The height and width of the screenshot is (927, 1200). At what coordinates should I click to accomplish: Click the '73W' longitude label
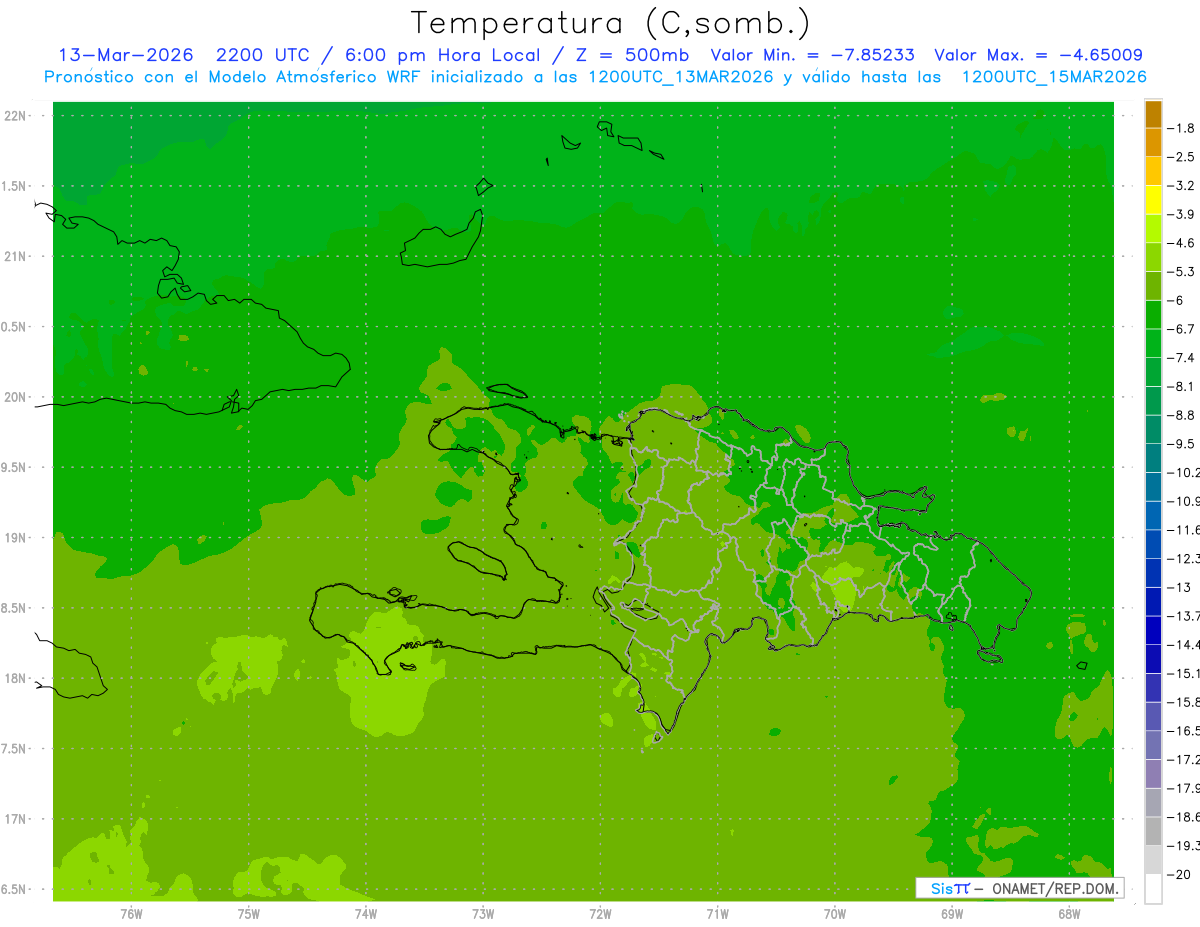483,913
